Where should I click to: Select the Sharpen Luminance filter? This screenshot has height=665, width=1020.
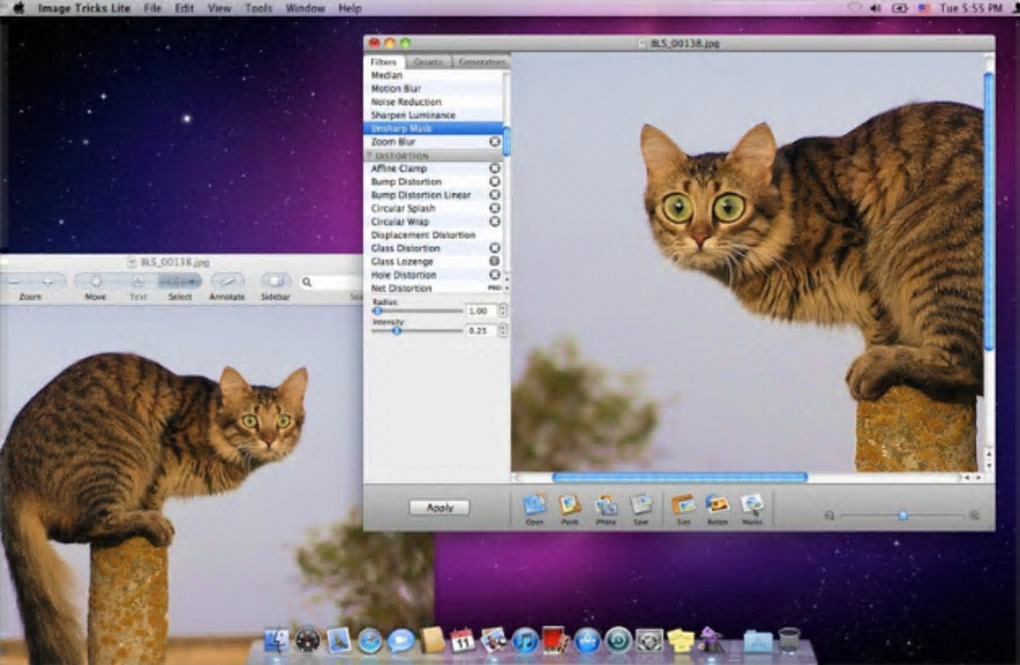pyautogui.click(x=433, y=115)
